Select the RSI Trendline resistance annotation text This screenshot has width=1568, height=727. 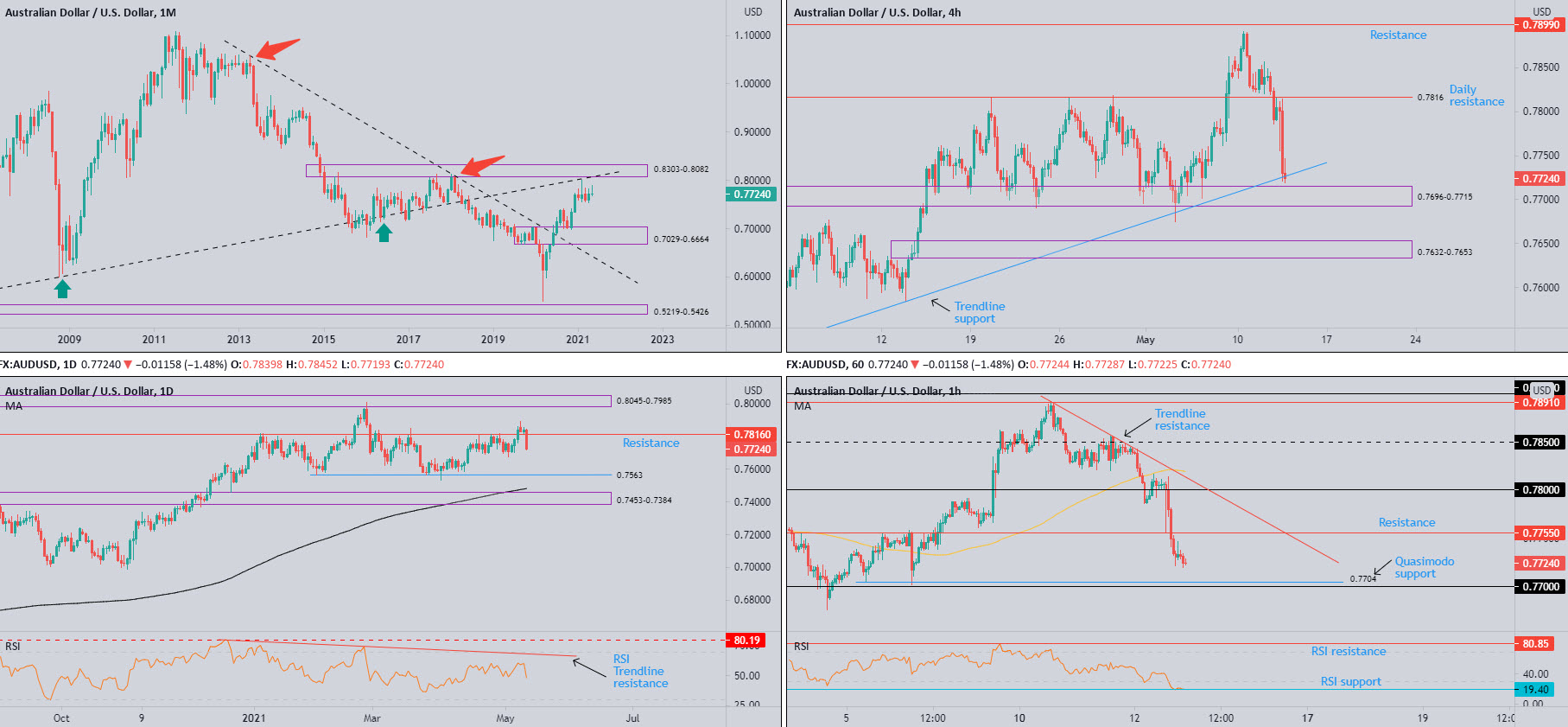coord(639,672)
